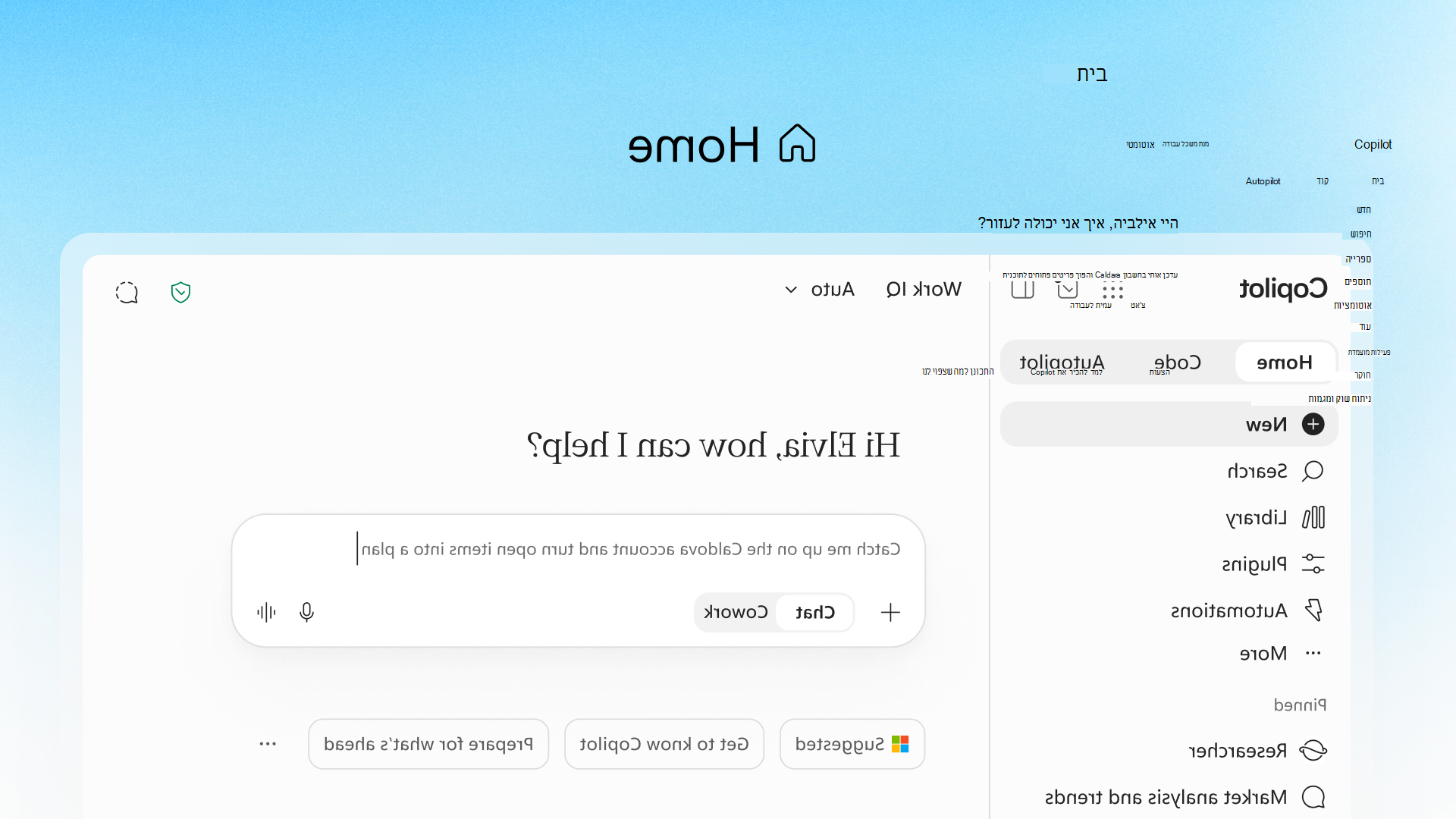The image size is (1456, 819).
Task: Switch to the Autopilot tab
Action: 1062,362
